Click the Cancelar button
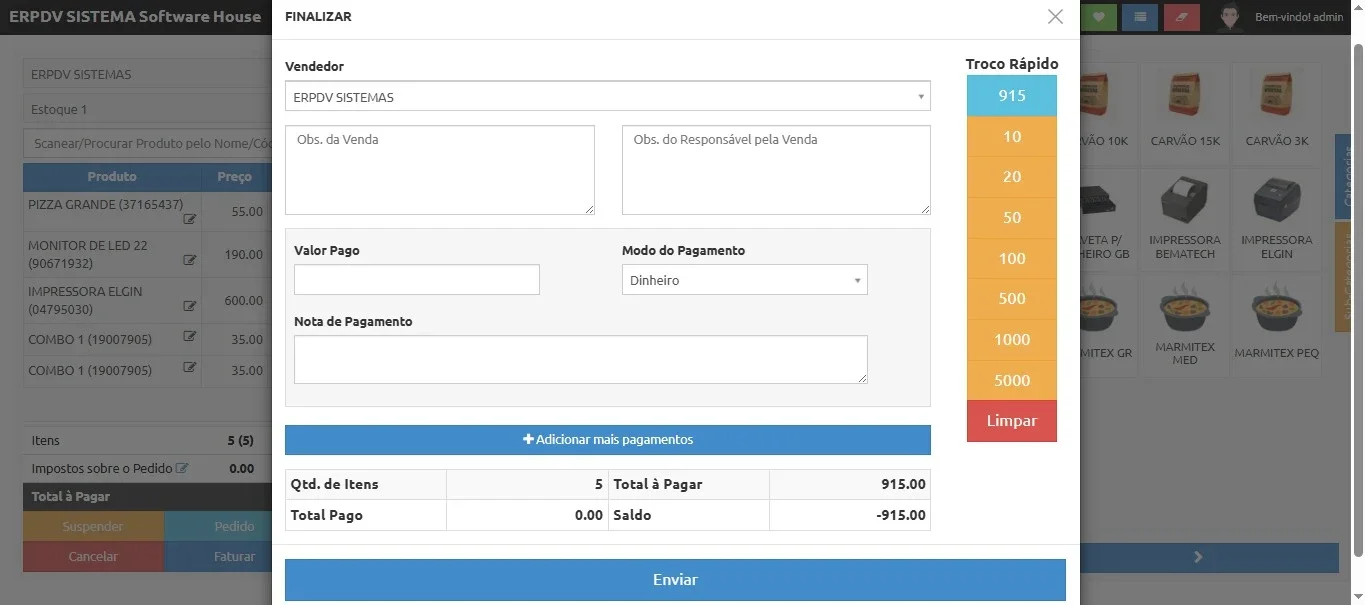Viewport: 1365px width, 605px height. 93,556
